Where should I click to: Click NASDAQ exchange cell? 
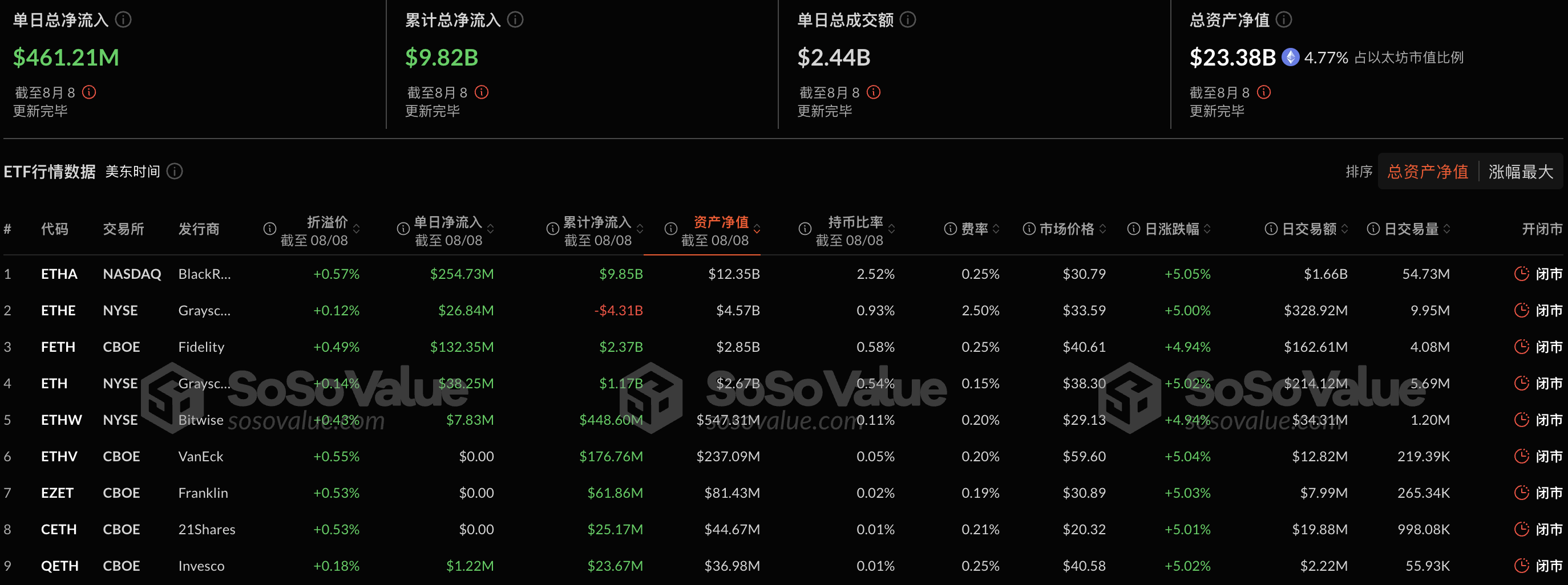point(132,274)
